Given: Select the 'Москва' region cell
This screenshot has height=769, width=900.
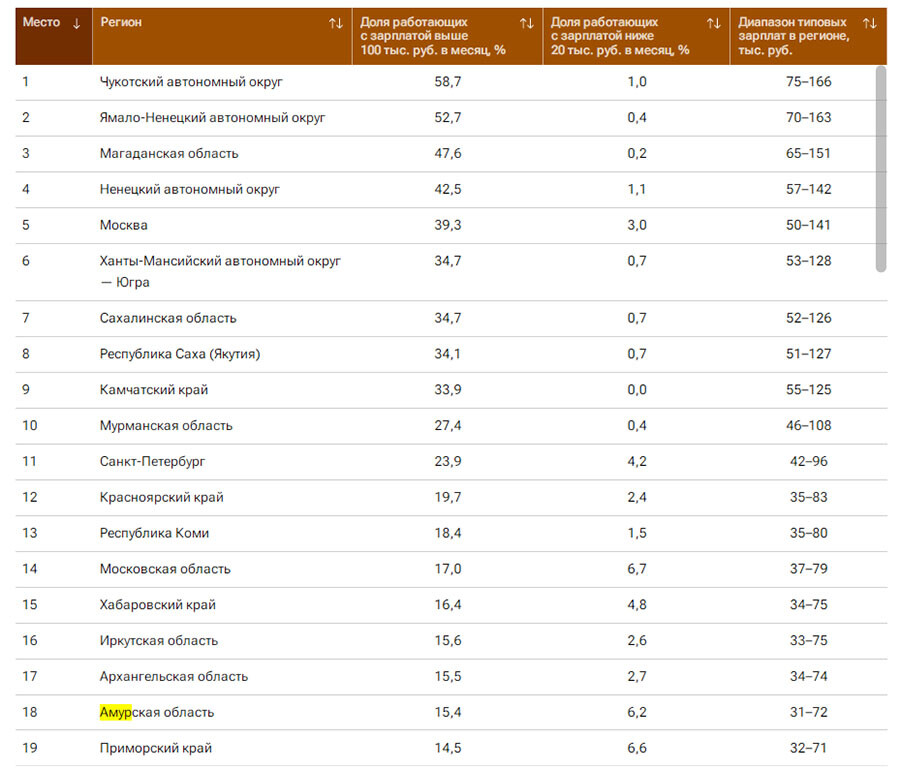Looking at the screenshot, I should (x=123, y=225).
